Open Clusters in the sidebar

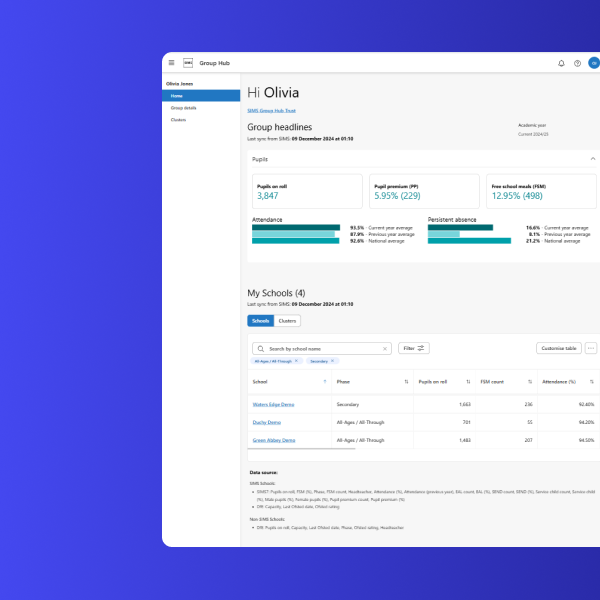coord(179,119)
